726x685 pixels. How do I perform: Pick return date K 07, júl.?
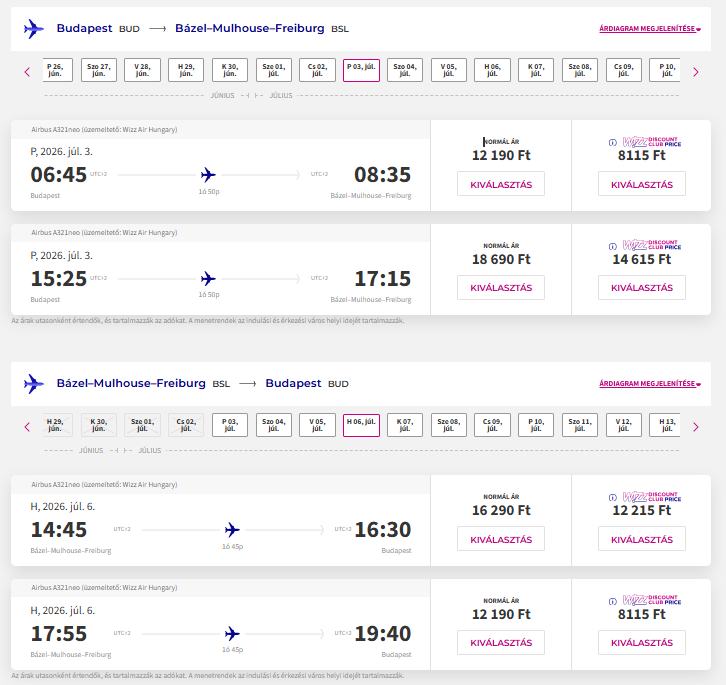tap(404, 425)
